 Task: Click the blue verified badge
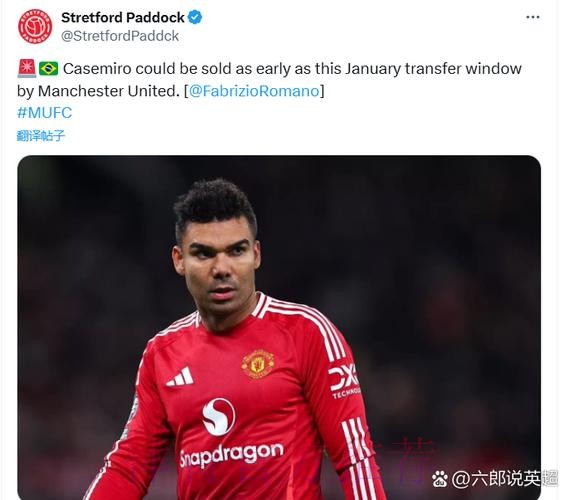[195, 17]
